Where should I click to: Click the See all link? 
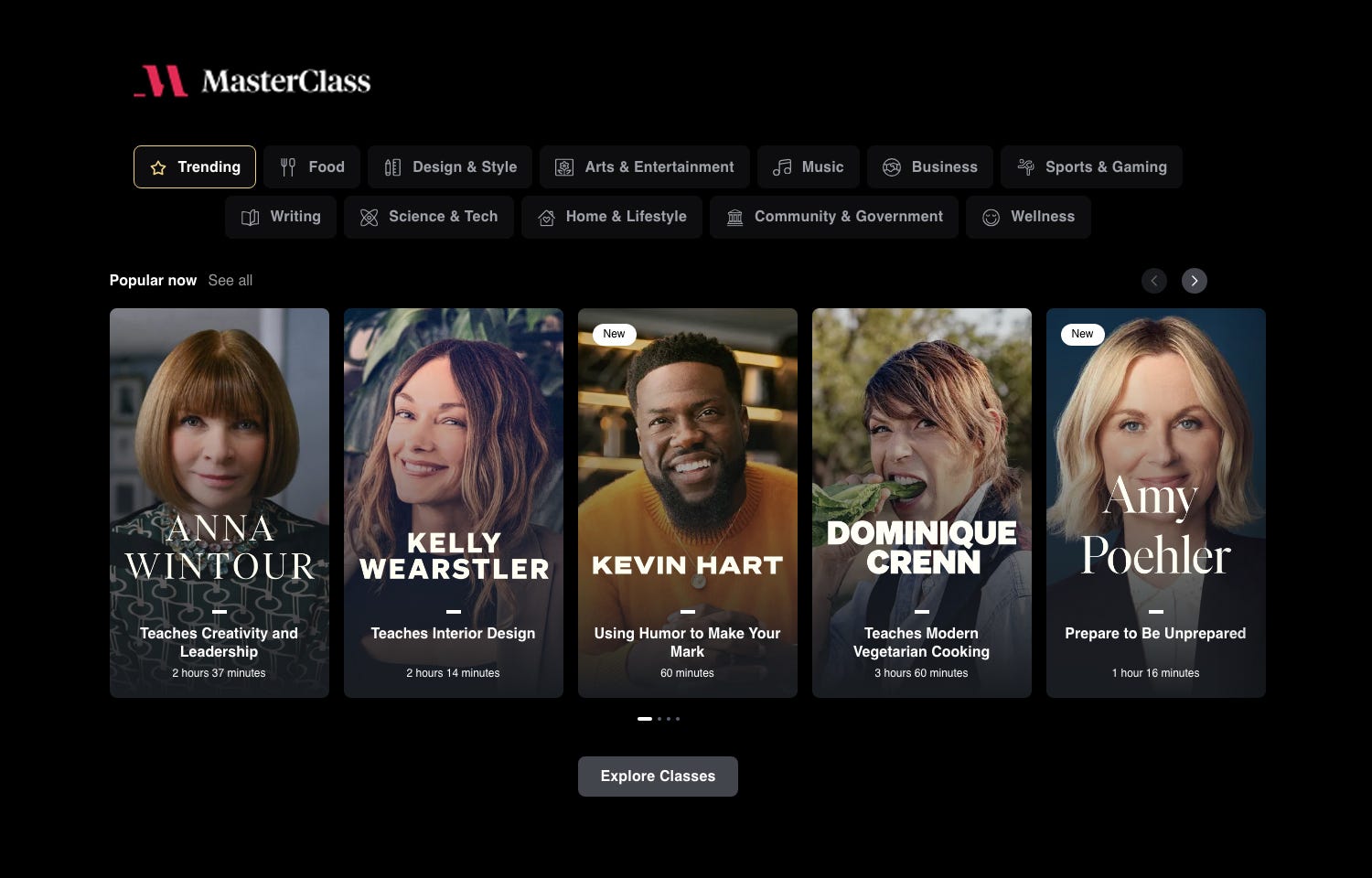[230, 281]
